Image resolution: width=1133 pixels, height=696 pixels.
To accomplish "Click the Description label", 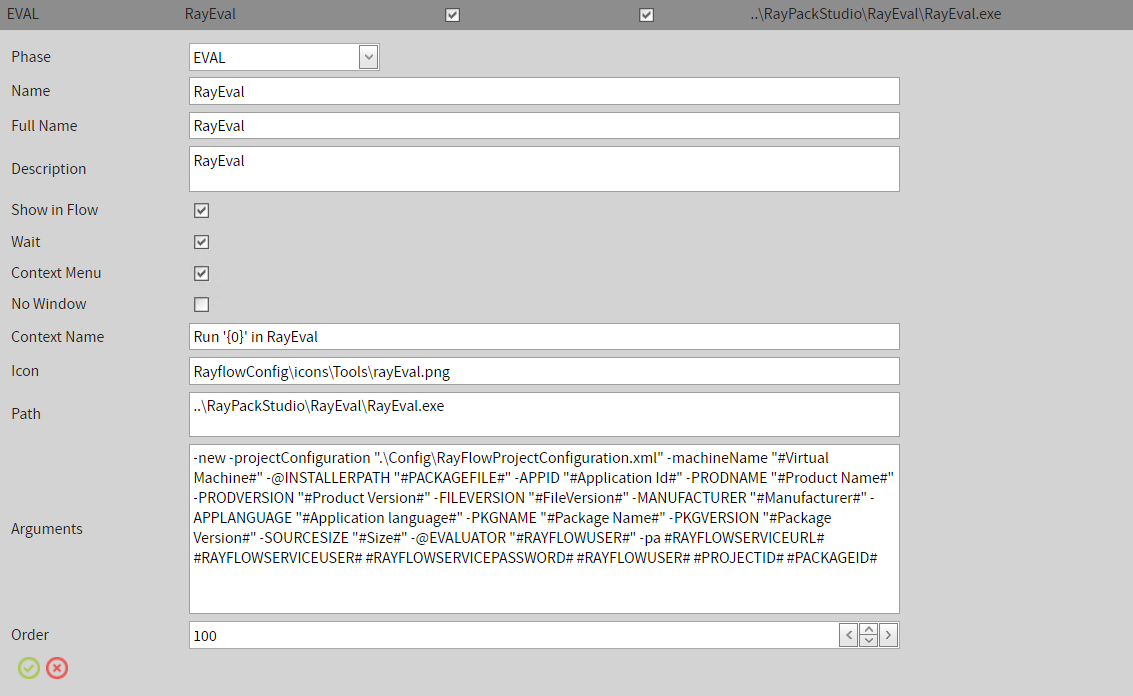I will (48, 169).
